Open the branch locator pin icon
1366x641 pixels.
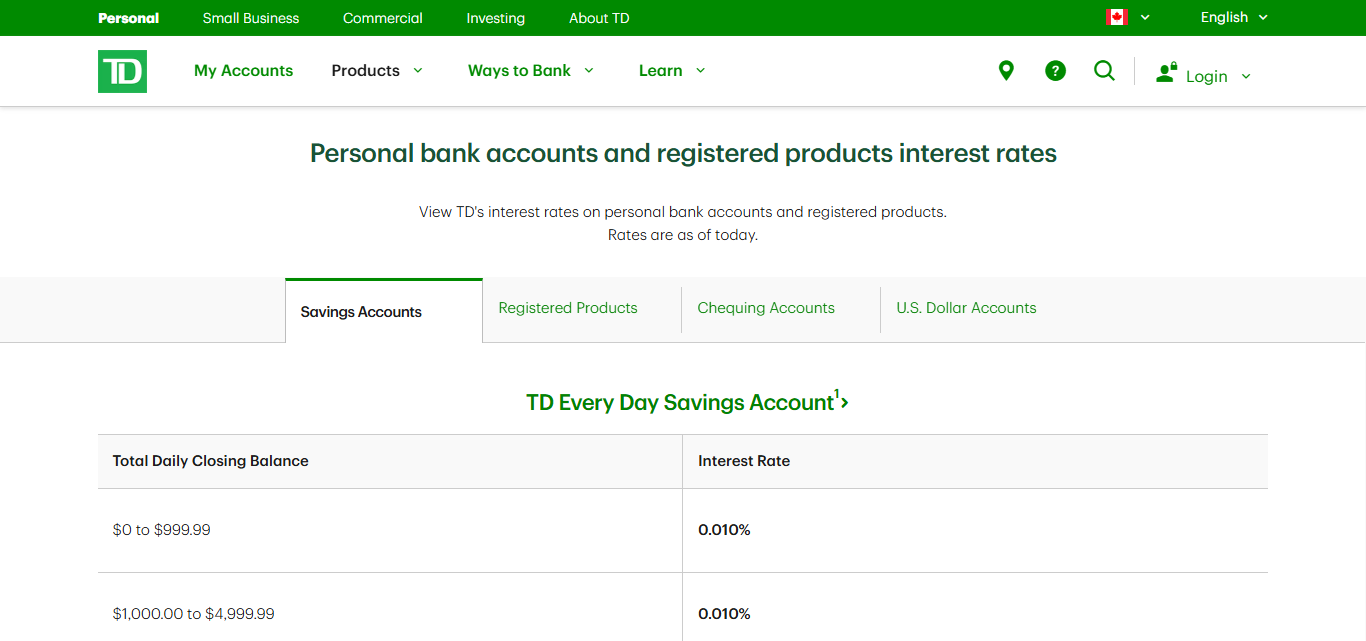click(x=1006, y=70)
